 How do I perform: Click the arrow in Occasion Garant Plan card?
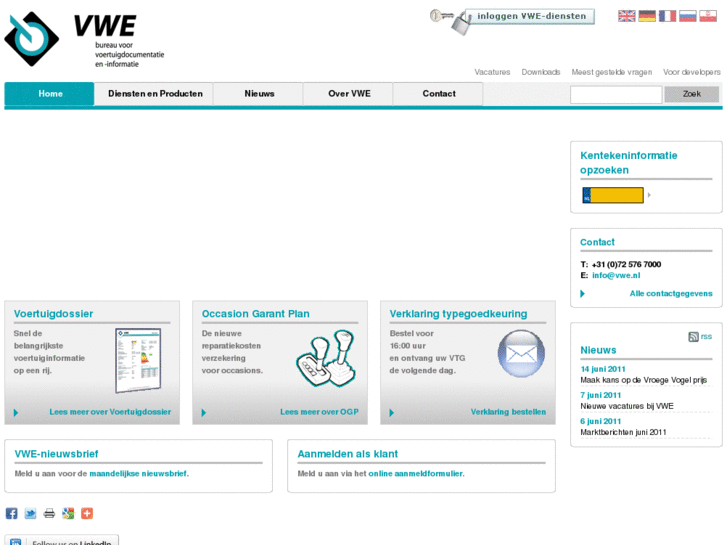pyautogui.click(x=204, y=412)
